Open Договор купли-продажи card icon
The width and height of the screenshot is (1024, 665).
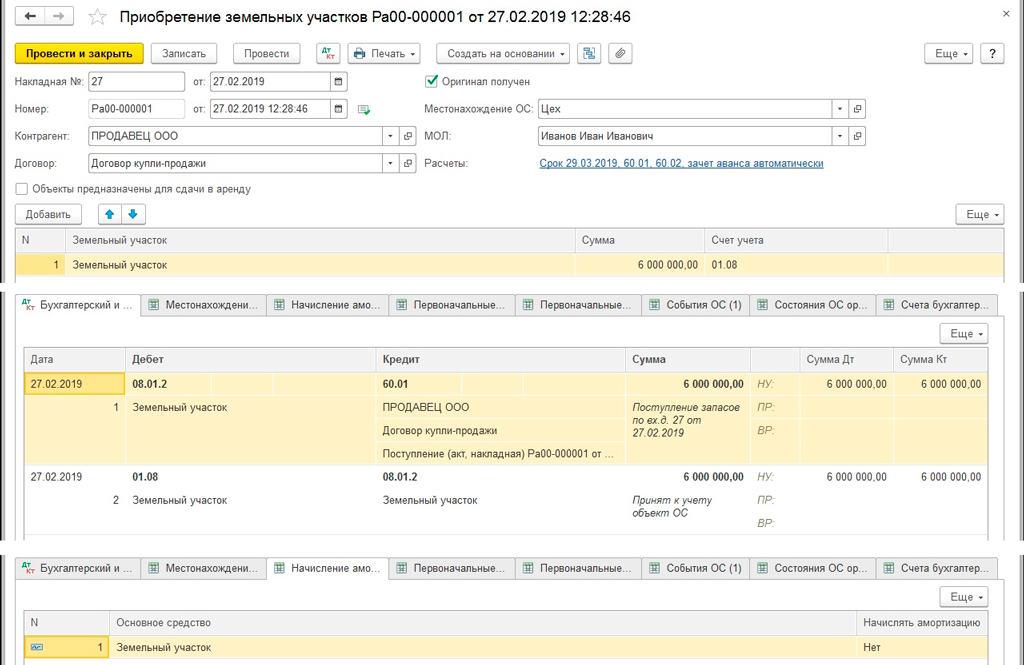tap(408, 163)
